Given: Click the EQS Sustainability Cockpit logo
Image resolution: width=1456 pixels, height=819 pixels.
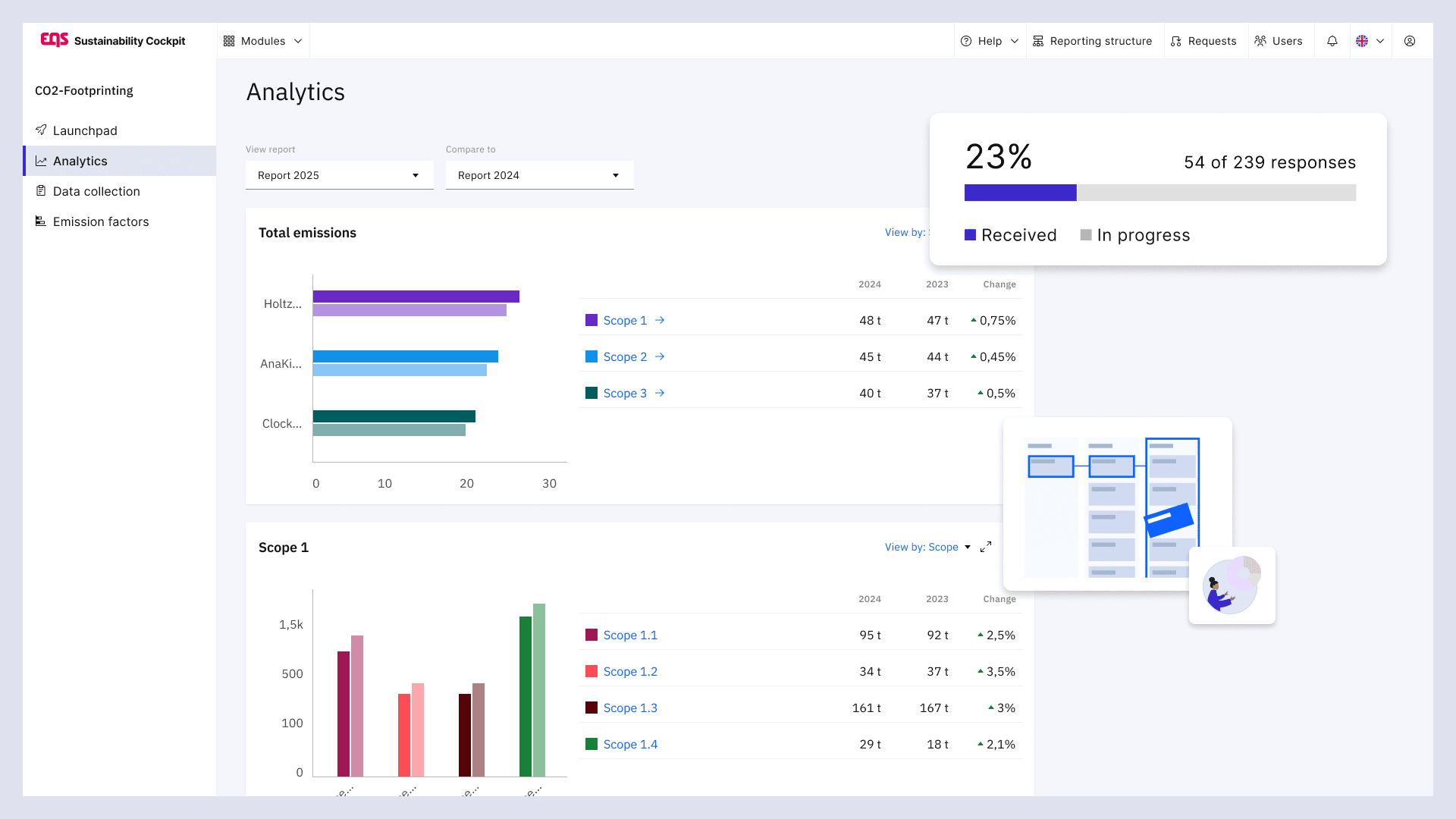Looking at the screenshot, I should click(113, 40).
